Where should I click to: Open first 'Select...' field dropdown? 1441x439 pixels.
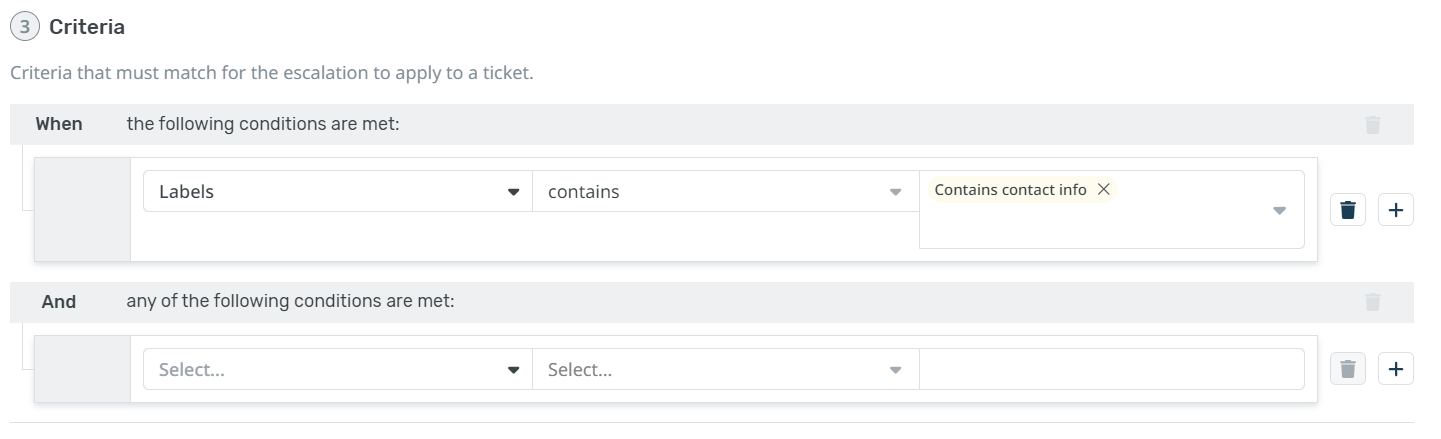click(337, 370)
